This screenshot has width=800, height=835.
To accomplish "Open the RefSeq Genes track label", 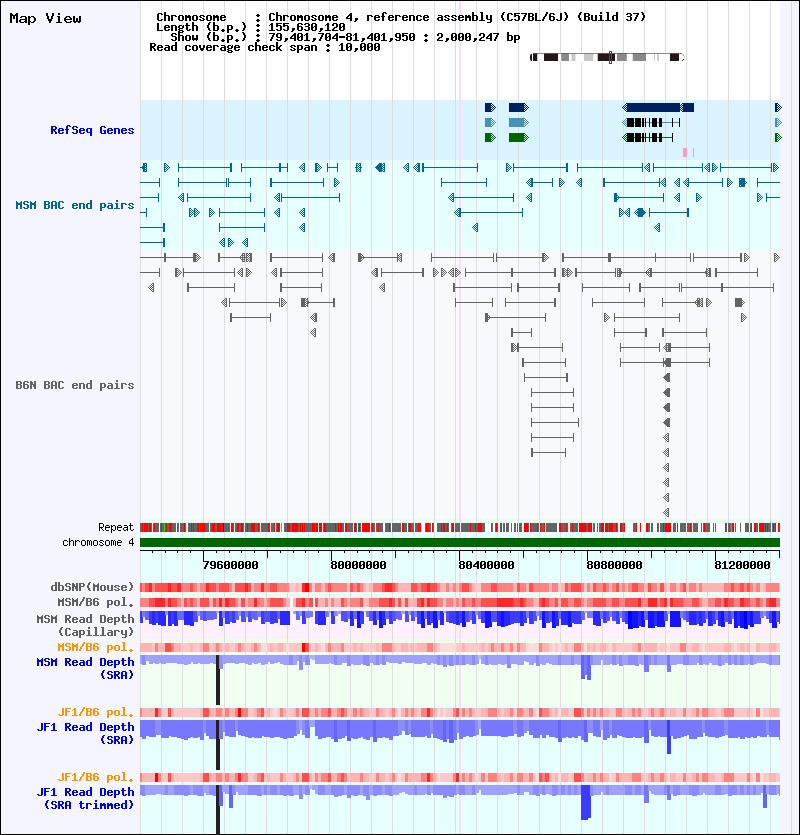I will (x=92, y=130).
